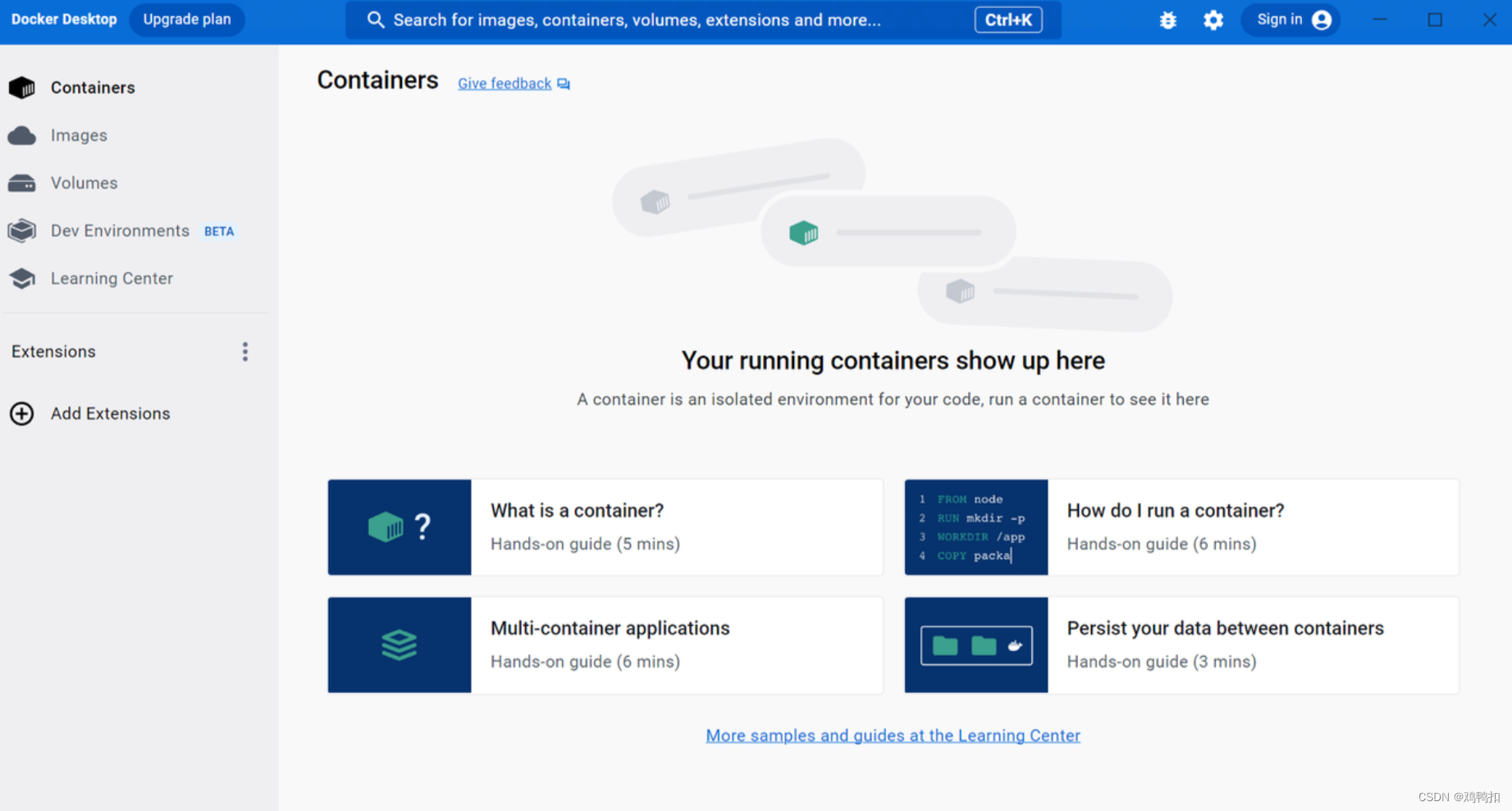Click 'Hands-on guide (5 mins)' text

tap(585, 544)
